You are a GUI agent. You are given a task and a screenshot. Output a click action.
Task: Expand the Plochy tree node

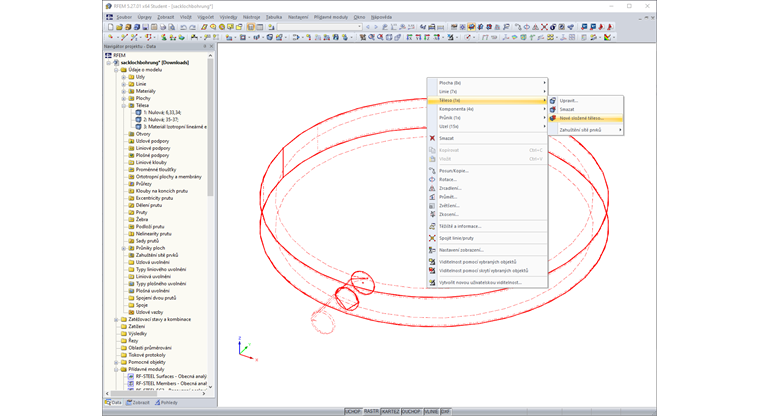(124, 98)
